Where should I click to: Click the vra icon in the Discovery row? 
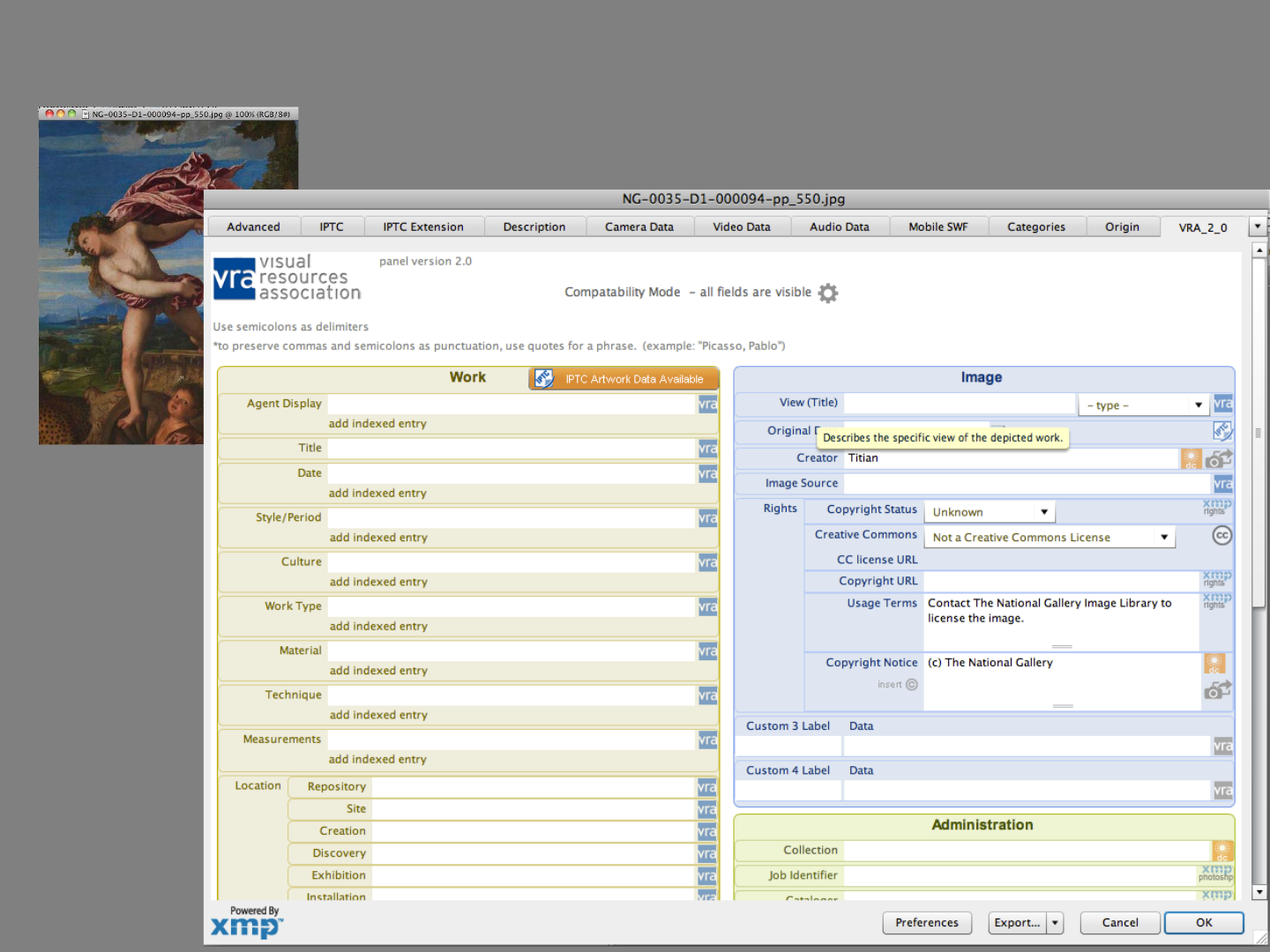pyautogui.click(x=707, y=853)
